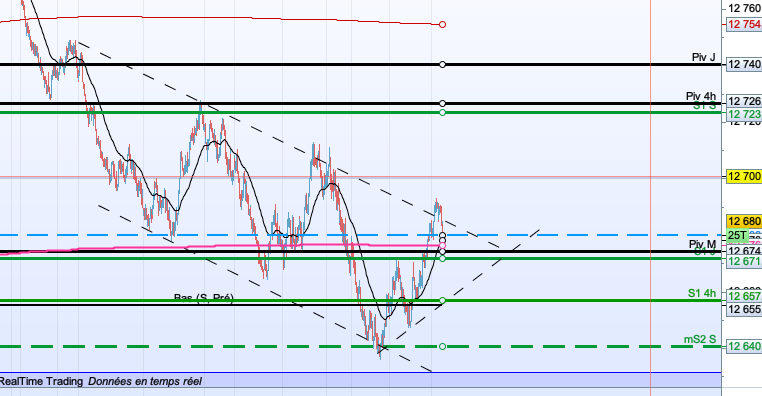The image size is (762, 396).
Task: Click the circle handle on the Piv J line
Action: coord(442,64)
